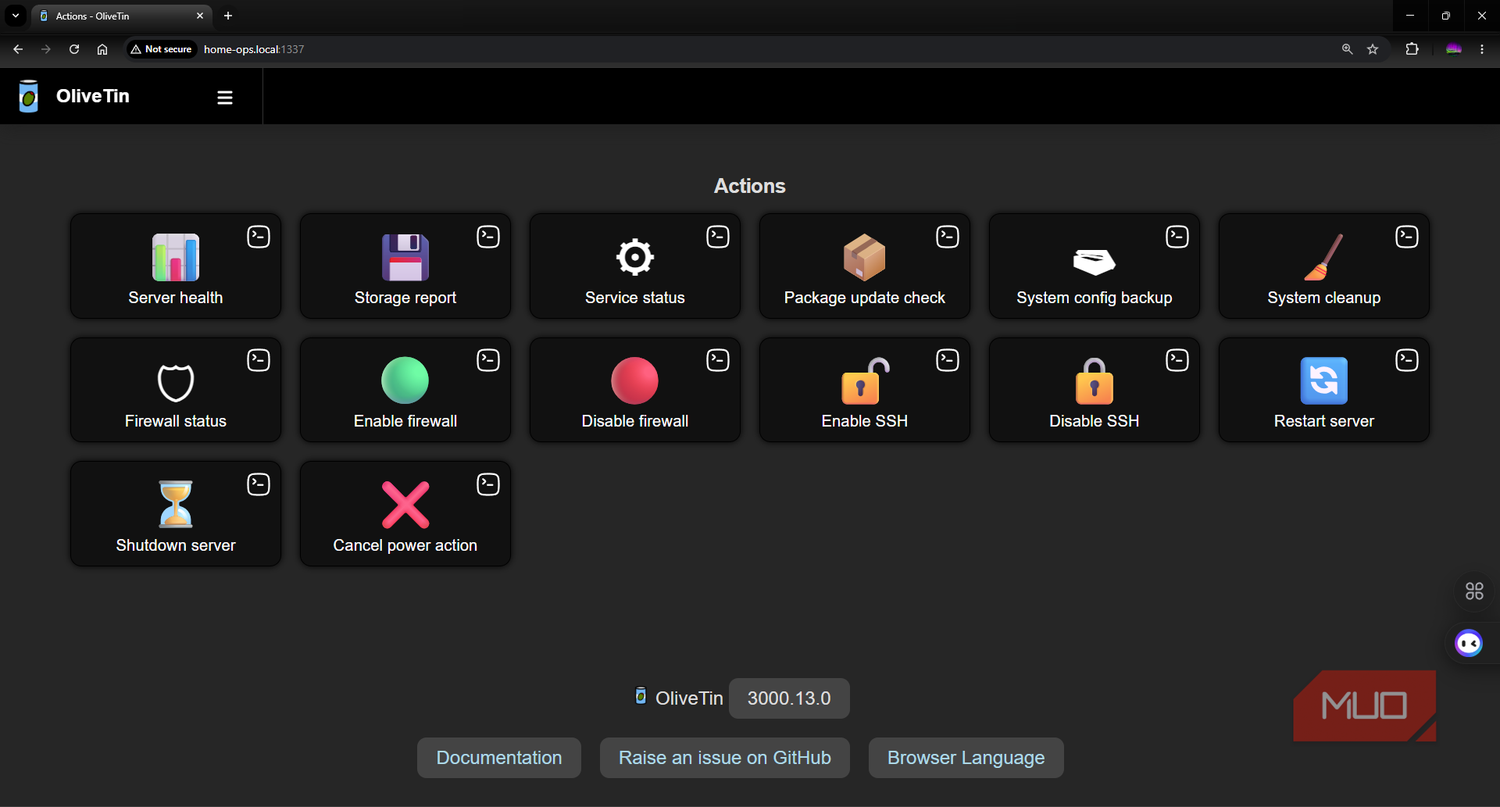
Task: Open terminal log icon on Firewall status card
Action: click(258, 360)
